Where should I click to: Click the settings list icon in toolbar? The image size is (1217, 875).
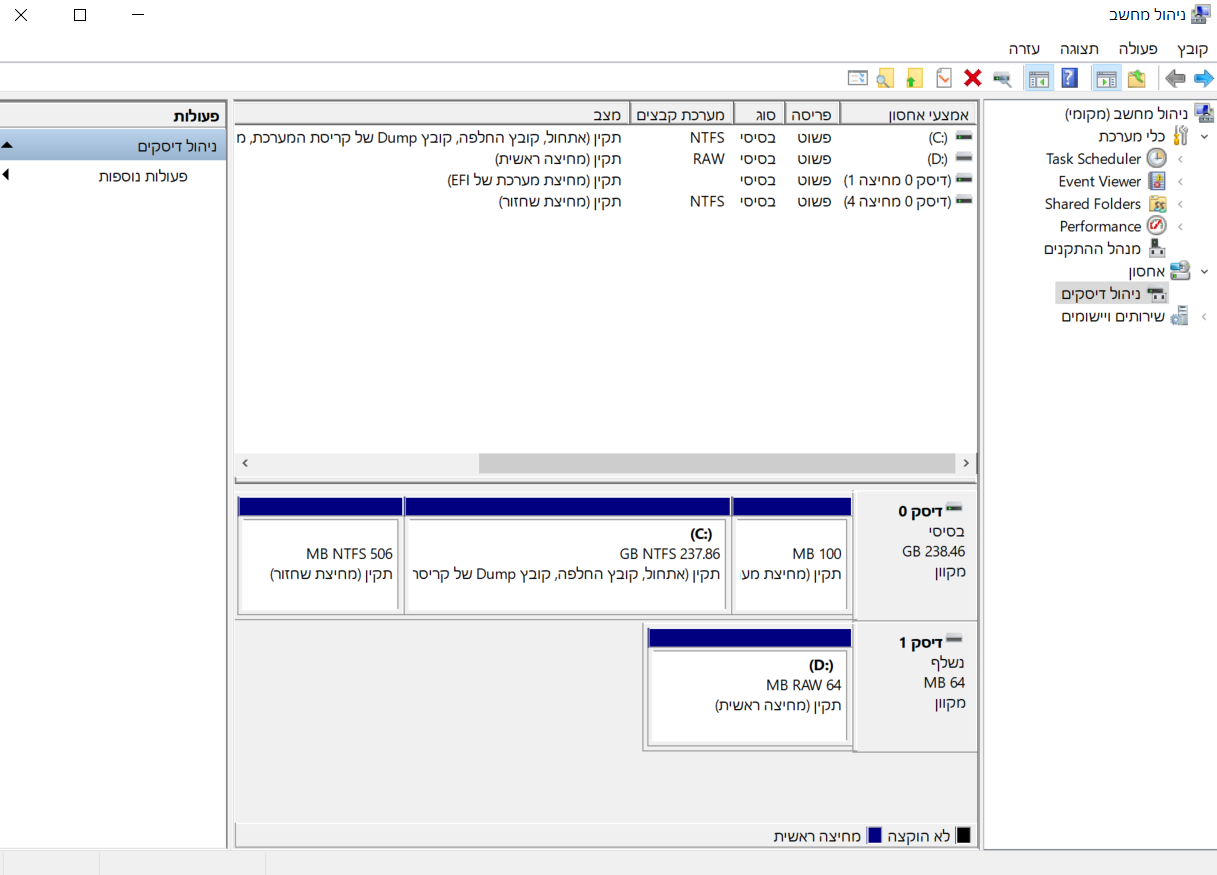[x=857, y=78]
